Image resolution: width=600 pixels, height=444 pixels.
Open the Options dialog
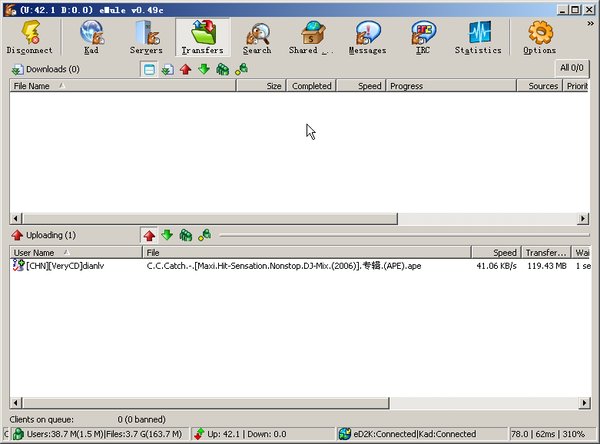click(540, 37)
